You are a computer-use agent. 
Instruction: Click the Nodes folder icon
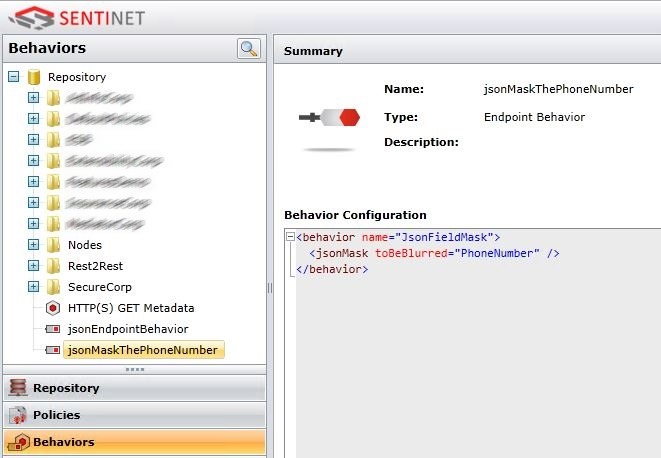click(x=54, y=245)
